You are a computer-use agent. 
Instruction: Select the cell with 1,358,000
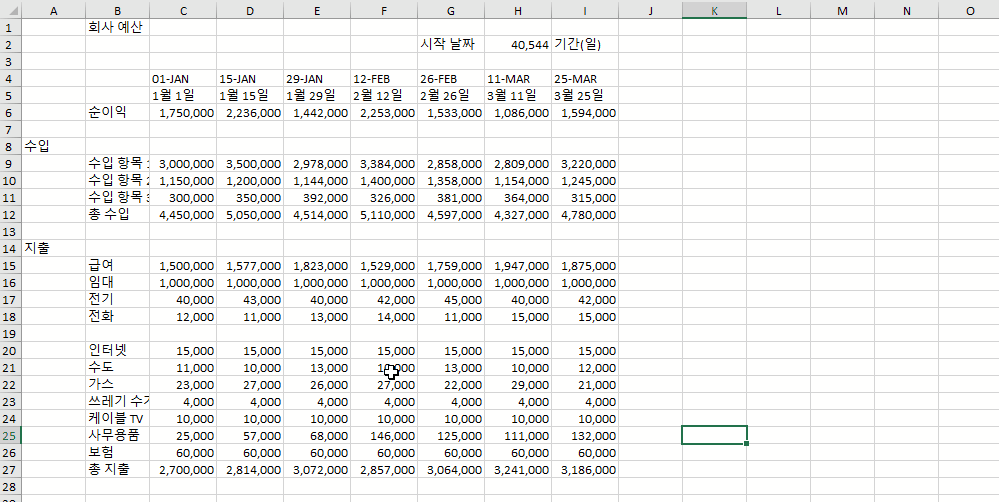[451, 181]
